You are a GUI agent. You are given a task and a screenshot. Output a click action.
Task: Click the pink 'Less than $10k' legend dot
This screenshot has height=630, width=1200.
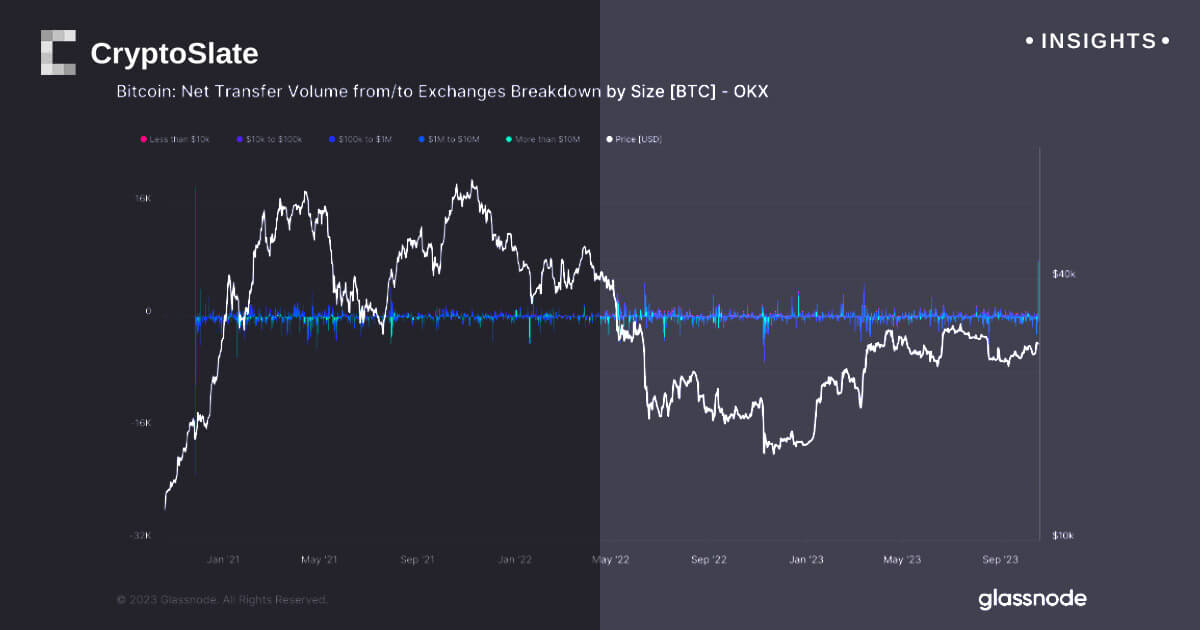click(145, 139)
